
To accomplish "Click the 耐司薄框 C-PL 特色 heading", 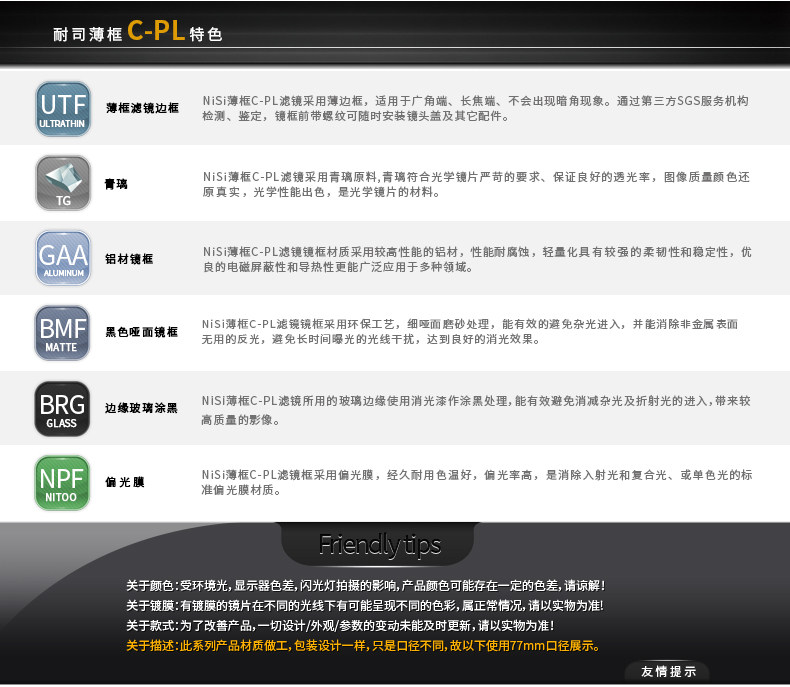I will 138,31.
